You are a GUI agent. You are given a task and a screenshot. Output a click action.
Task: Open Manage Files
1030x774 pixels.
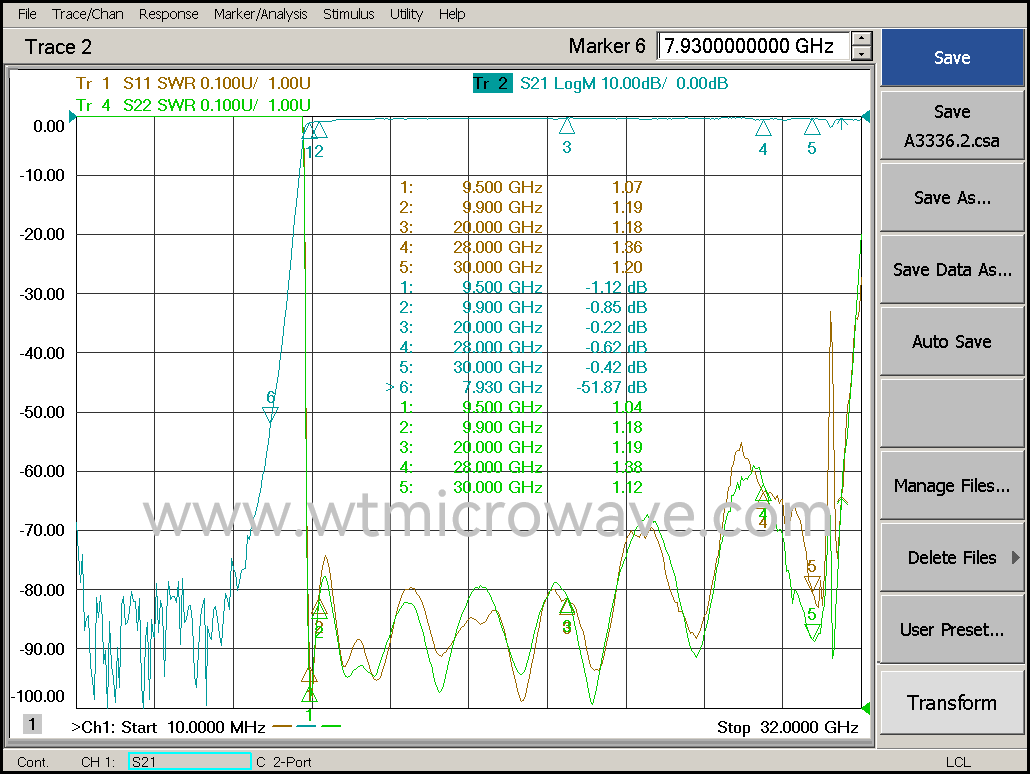pos(951,485)
